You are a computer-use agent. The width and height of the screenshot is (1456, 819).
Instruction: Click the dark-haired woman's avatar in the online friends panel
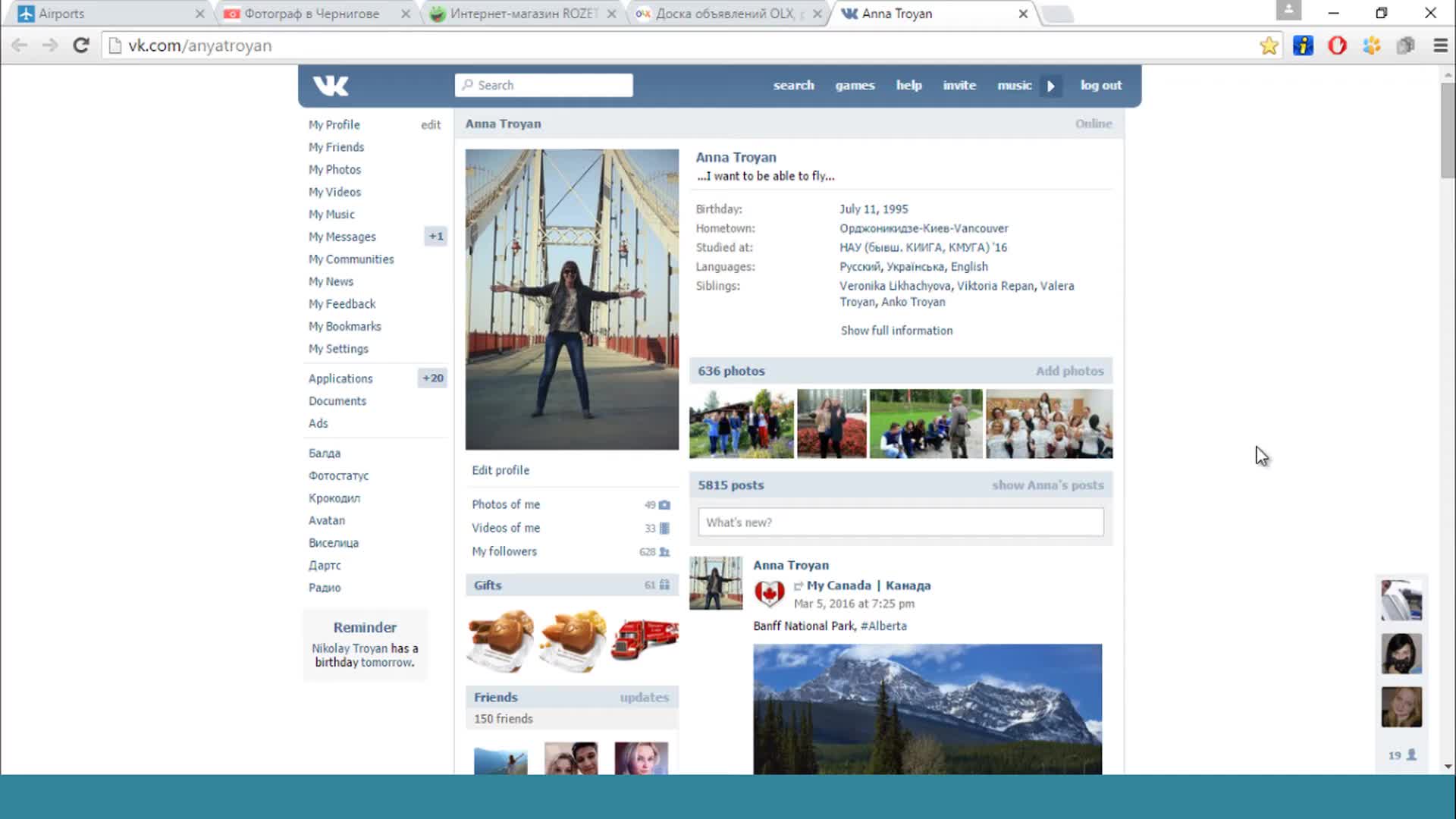click(1401, 654)
